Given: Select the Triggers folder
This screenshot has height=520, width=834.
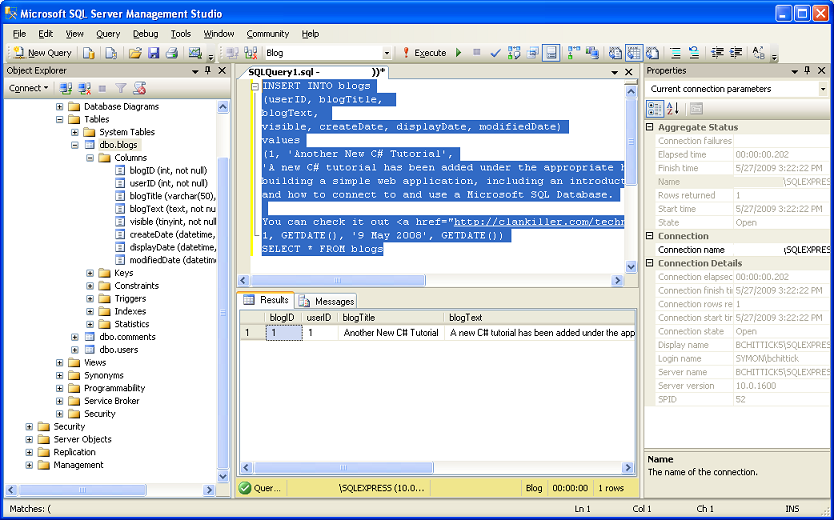Looking at the screenshot, I should 130,298.
